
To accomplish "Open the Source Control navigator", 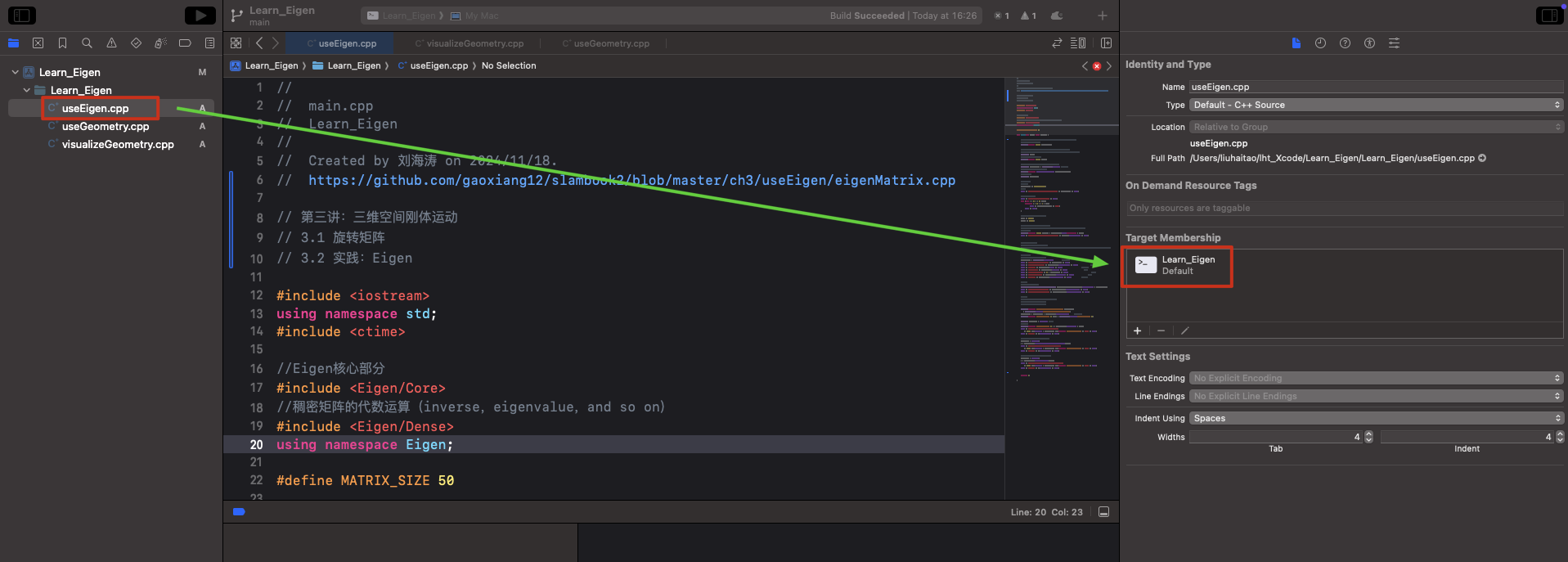I will (x=38, y=43).
